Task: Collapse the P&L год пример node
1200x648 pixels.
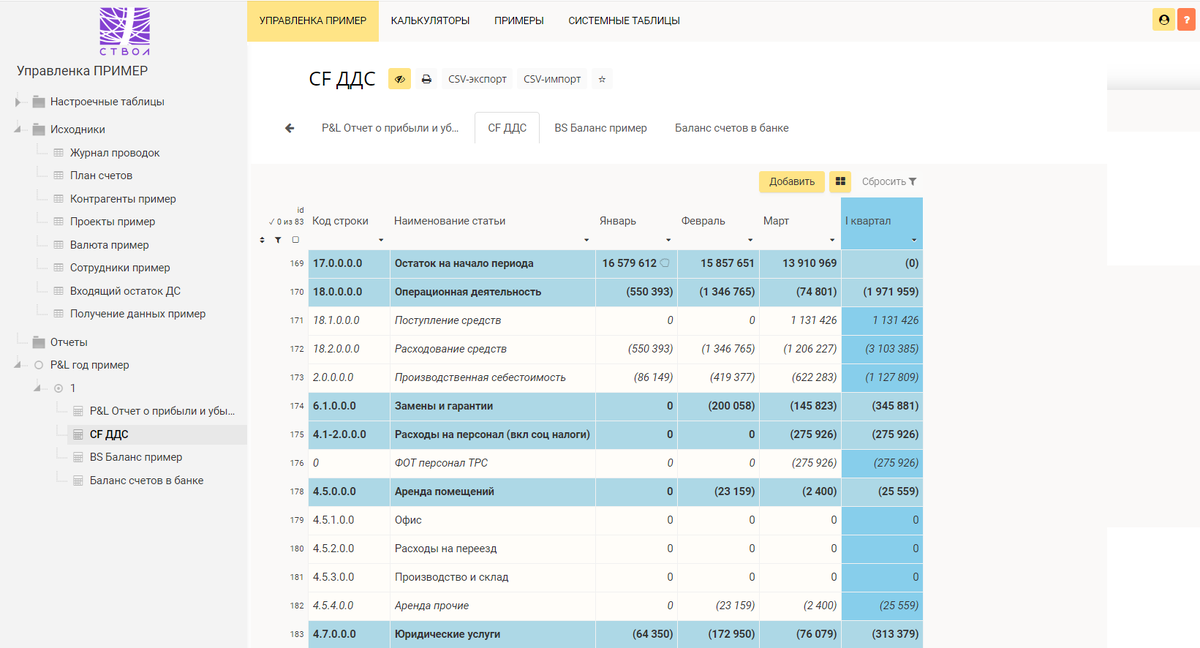Action: pyautogui.click(x=18, y=365)
